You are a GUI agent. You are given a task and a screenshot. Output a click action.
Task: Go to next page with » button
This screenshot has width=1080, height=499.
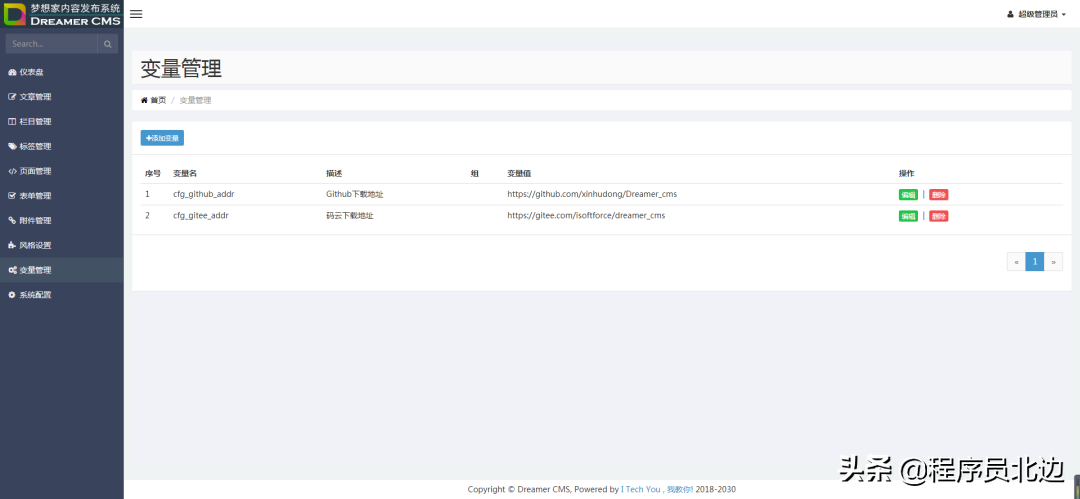pos(1053,262)
